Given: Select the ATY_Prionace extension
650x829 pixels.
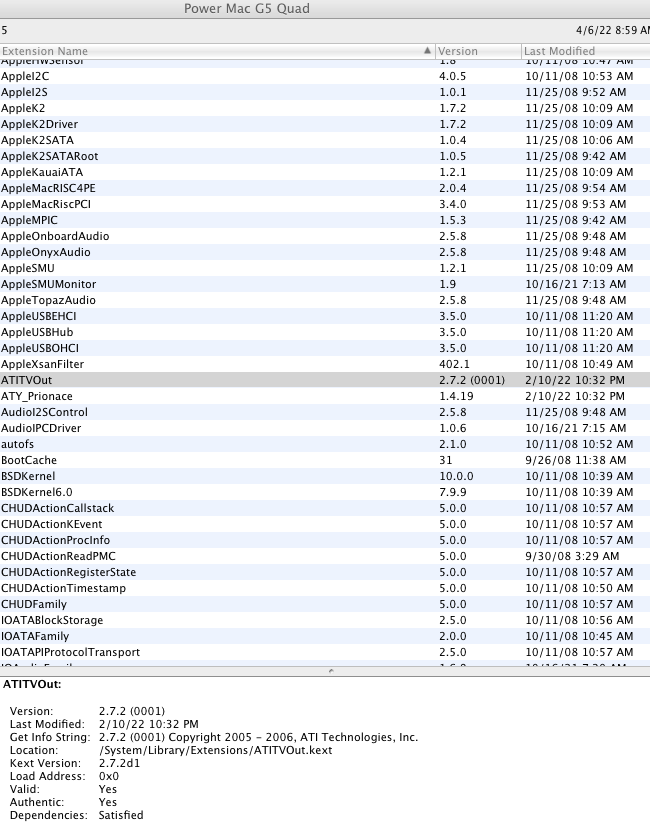Looking at the screenshot, I should 325,396.
